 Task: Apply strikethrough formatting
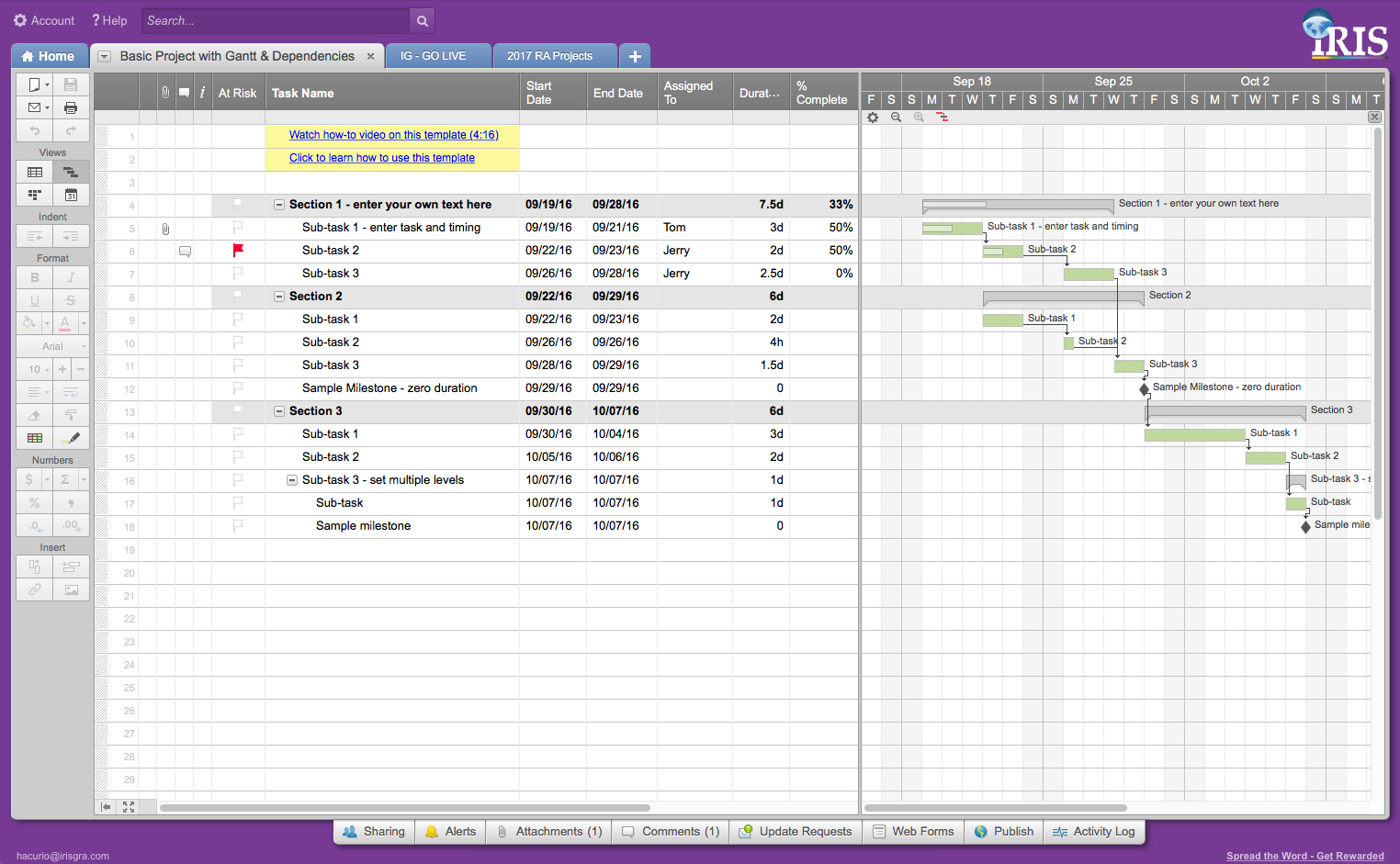pyautogui.click(x=71, y=300)
